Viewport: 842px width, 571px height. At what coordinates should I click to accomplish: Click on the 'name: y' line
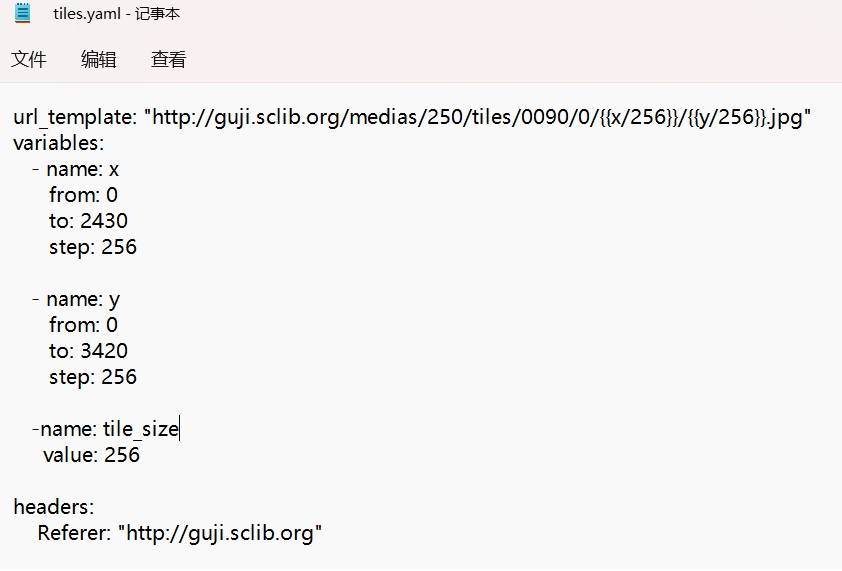76,300
